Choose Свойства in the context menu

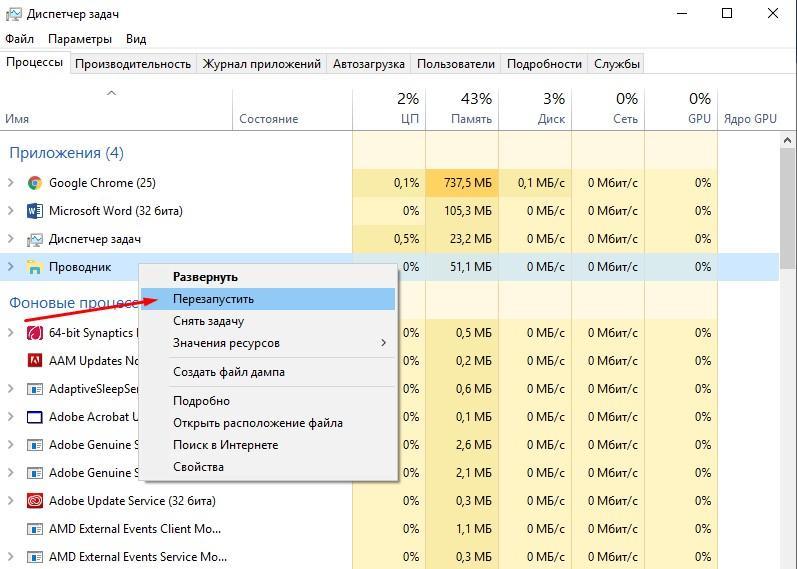click(268, 467)
